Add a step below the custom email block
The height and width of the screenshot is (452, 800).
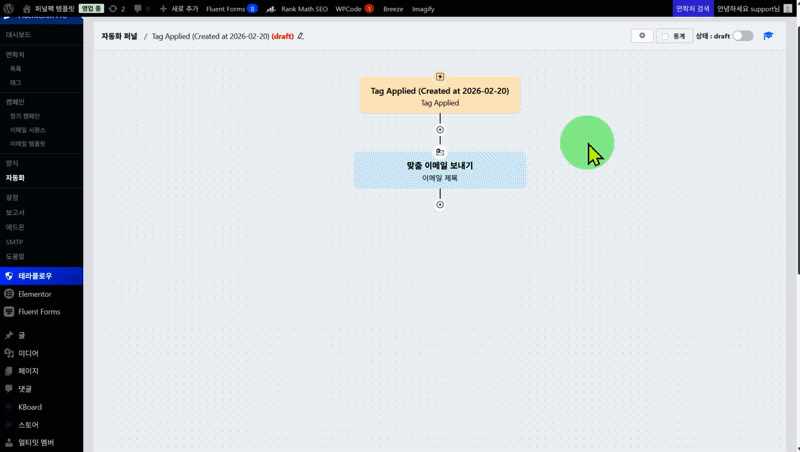pos(440,205)
